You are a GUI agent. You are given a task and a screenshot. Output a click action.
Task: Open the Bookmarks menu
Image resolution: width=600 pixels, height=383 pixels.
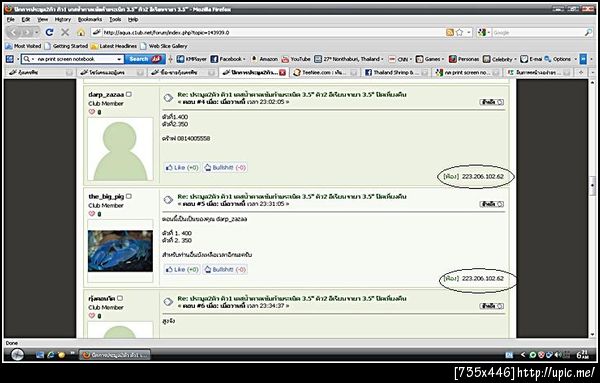point(90,20)
